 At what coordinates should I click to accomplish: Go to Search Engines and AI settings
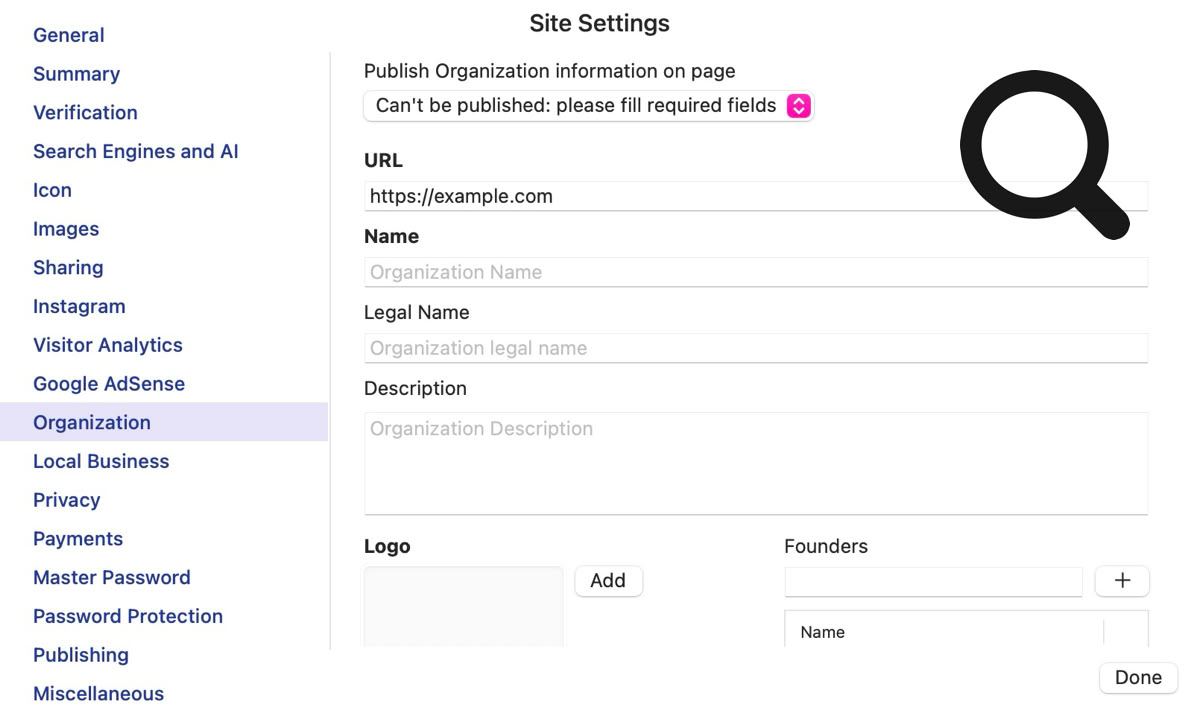135,152
